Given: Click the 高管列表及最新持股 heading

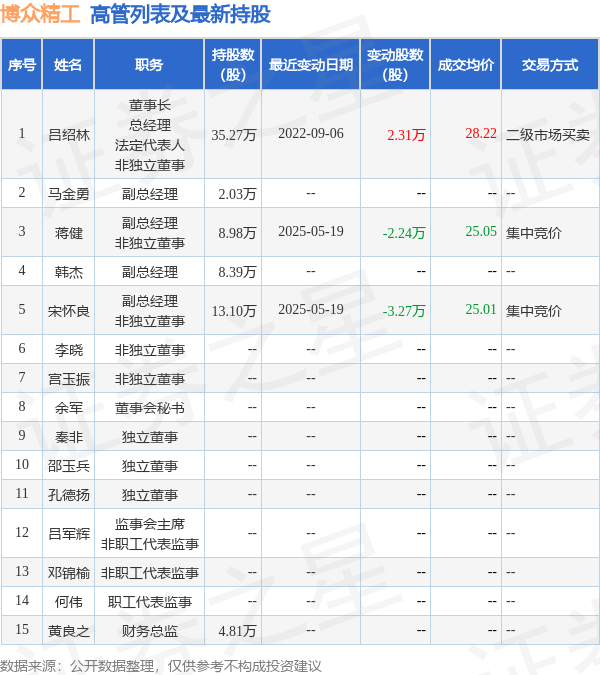Looking at the screenshot, I should tap(180, 14).
